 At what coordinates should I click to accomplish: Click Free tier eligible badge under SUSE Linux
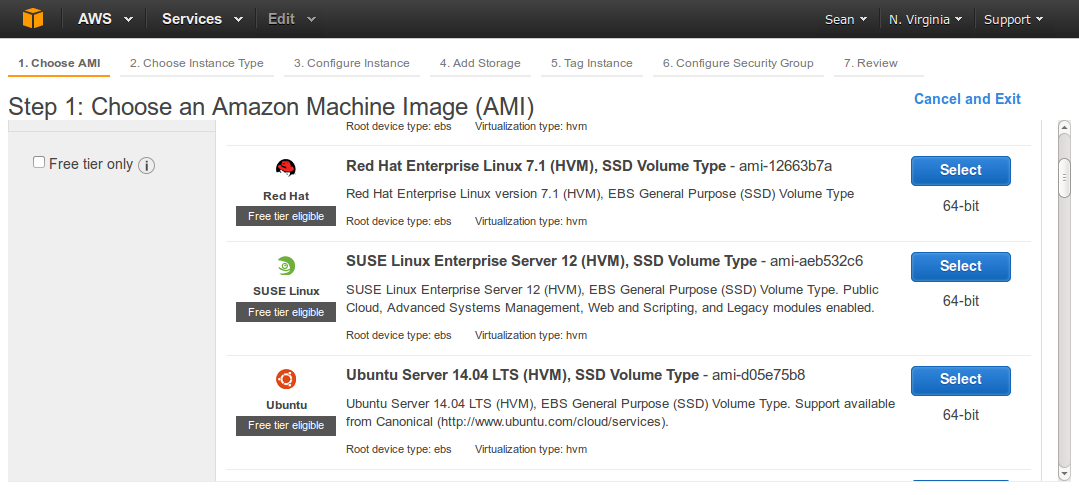[286, 312]
